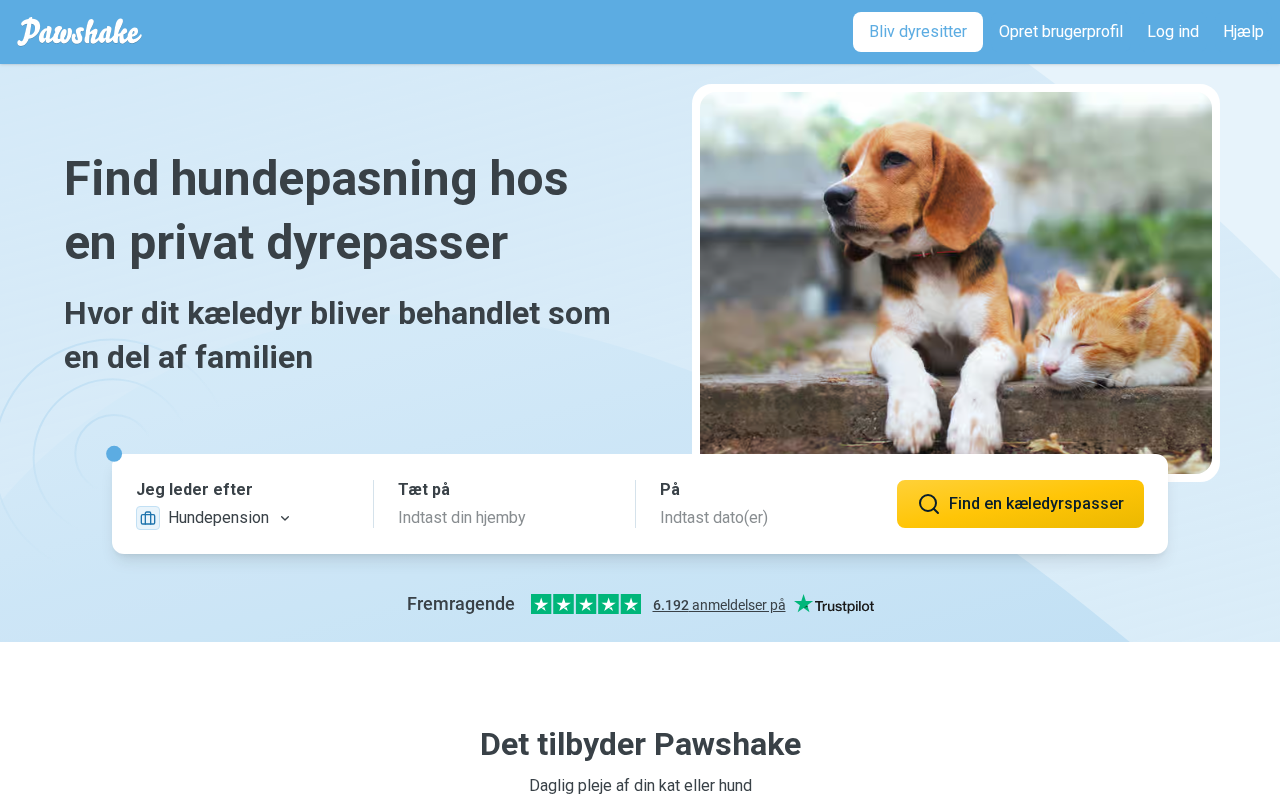Focus the Indtast din hjemby field

coord(504,518)
